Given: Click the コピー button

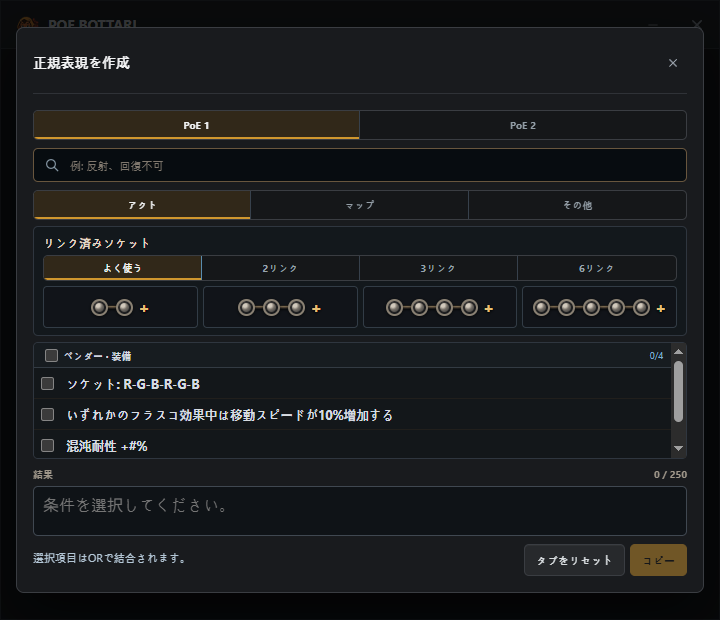Looking at the screenshot, I should click(x=658, y=560).
